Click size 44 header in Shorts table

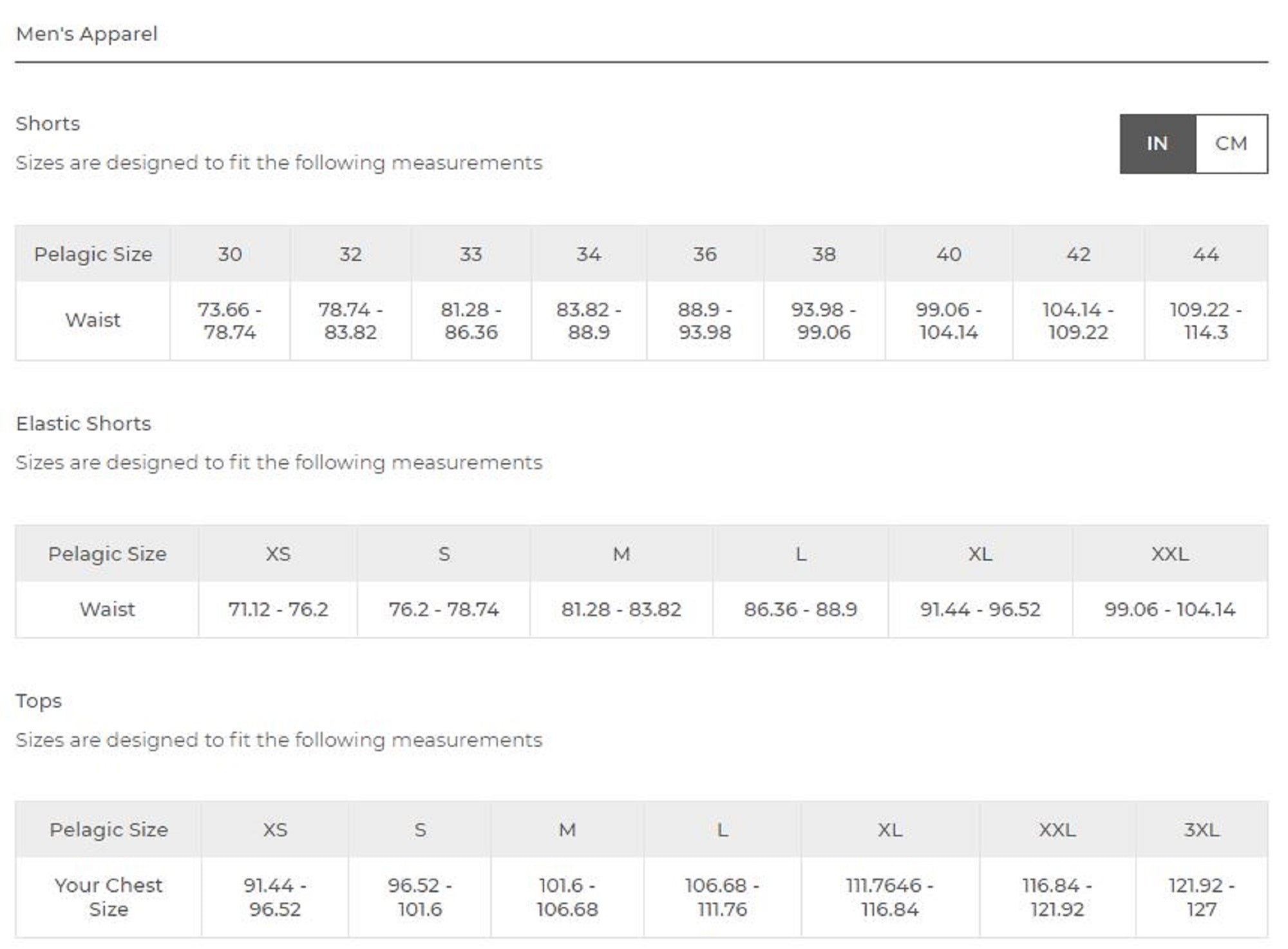[x=1206, y=254]
